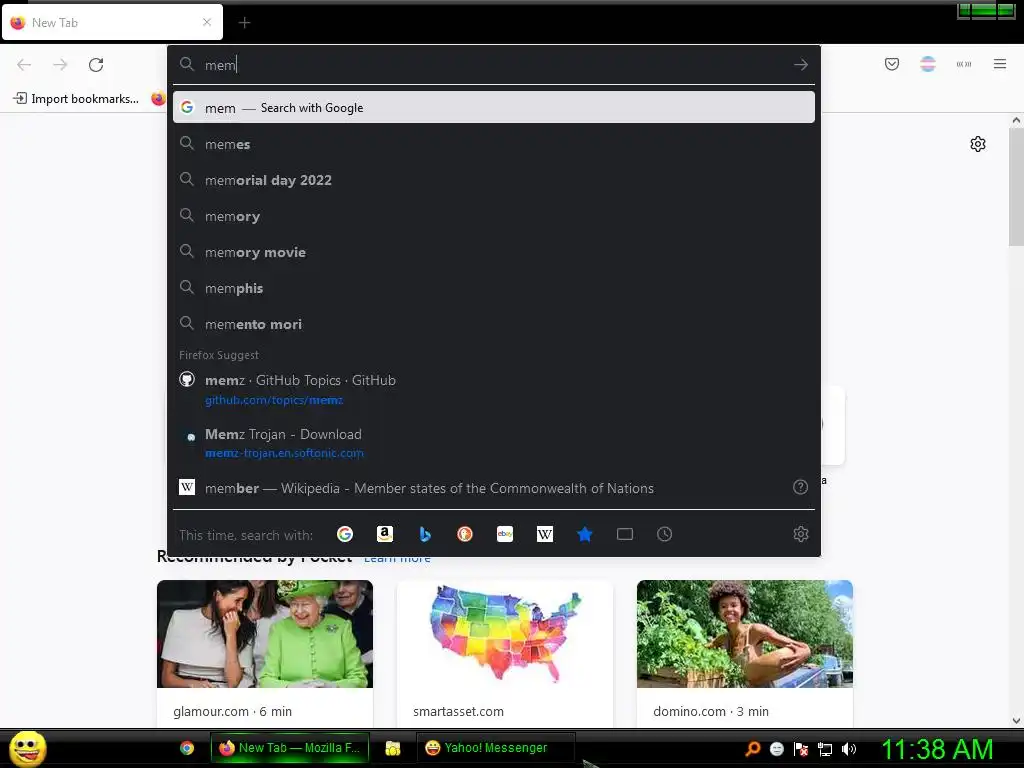Click the Go arrow in address bar
1024x768 pixels.
(801, 65)
